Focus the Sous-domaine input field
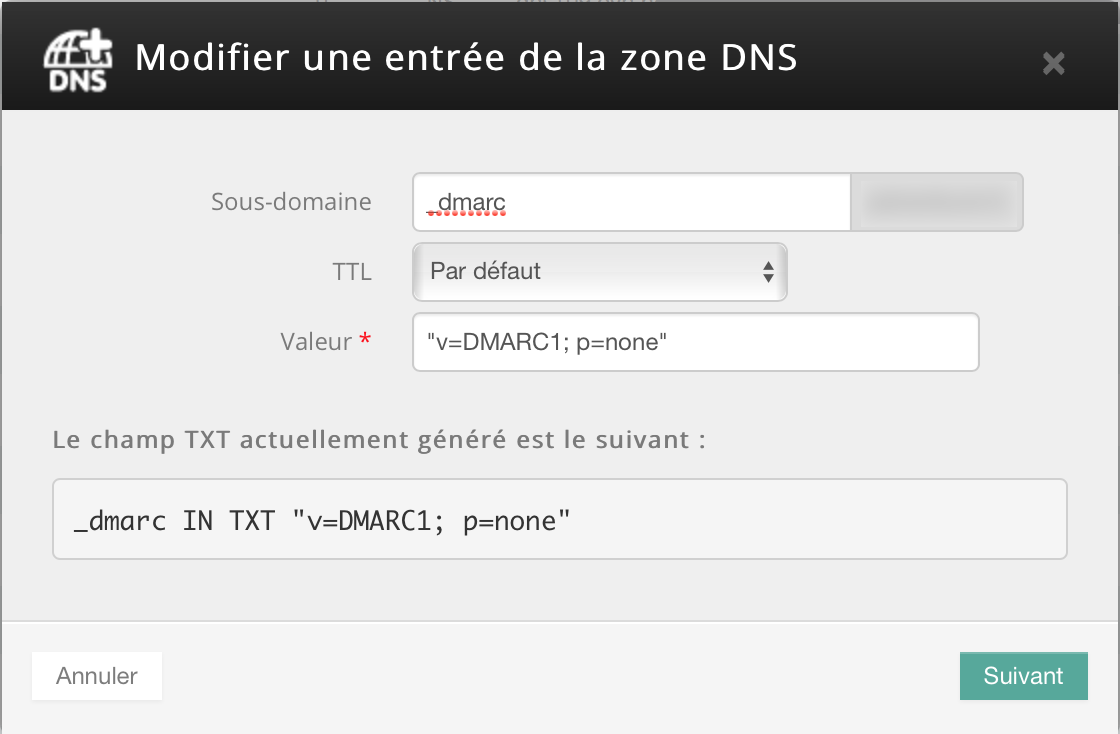The width and height of the screenshot is (1120, 734). [x=631, y=202]
